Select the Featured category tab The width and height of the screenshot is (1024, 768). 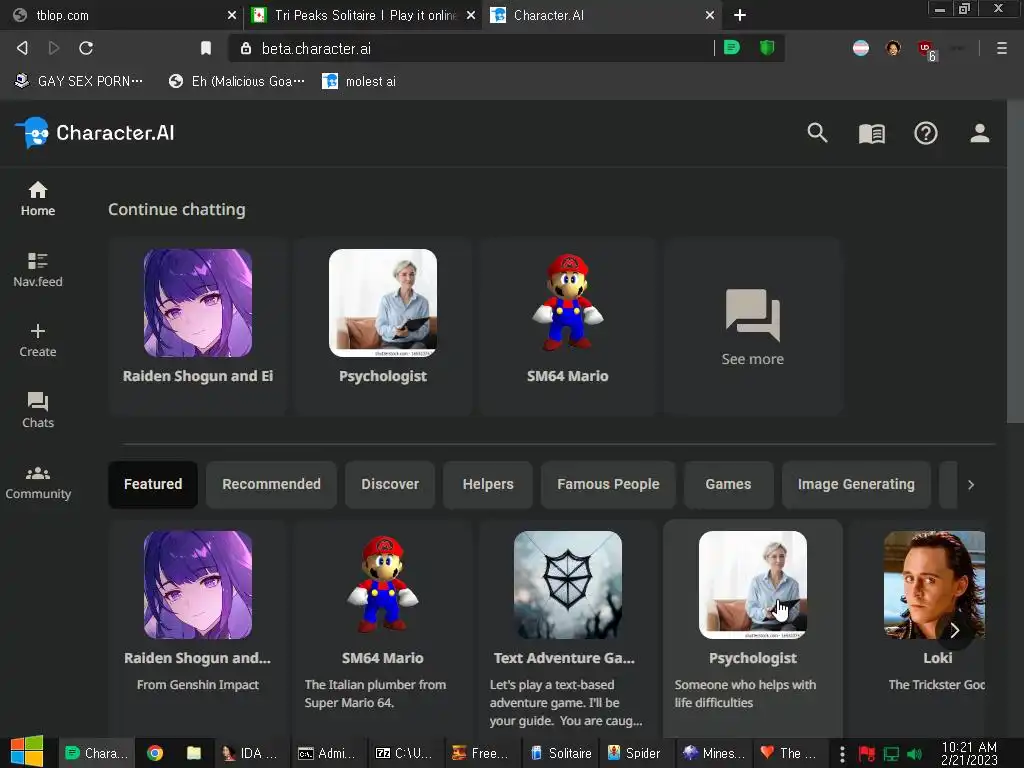[153, 484]
